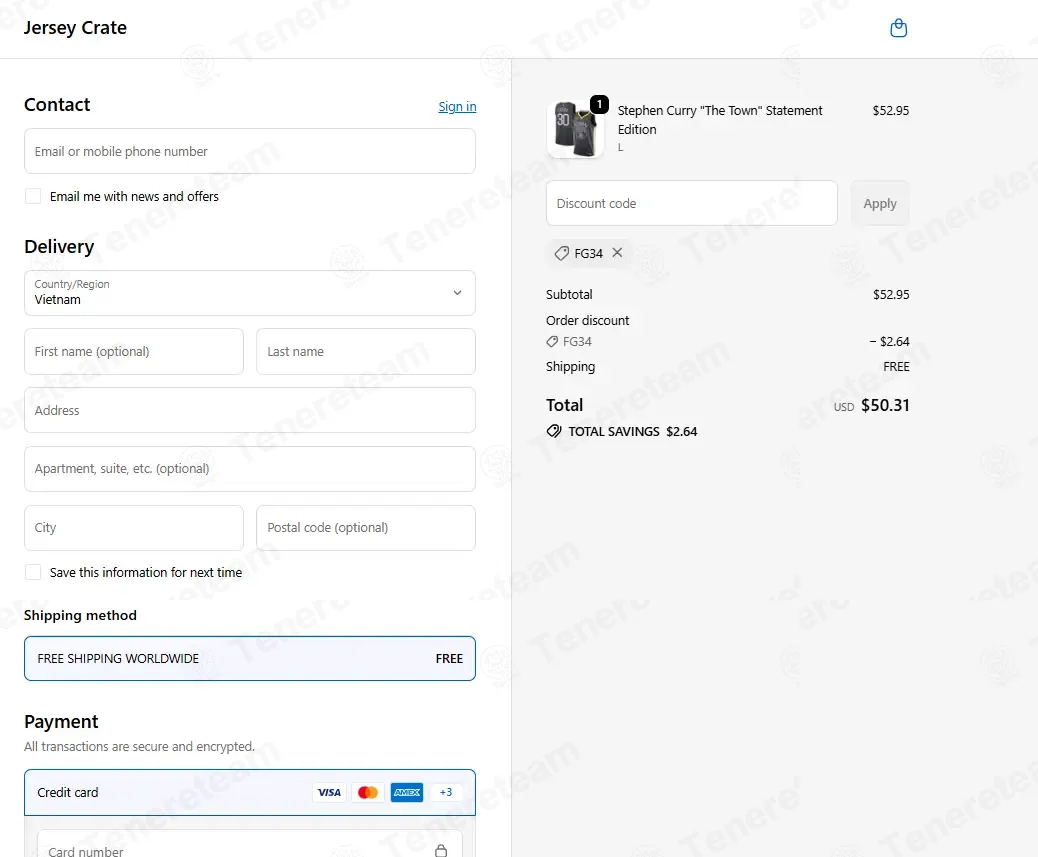Focus the Last name field
Viewport: 1038px width, 857px height.
[365, 351]
